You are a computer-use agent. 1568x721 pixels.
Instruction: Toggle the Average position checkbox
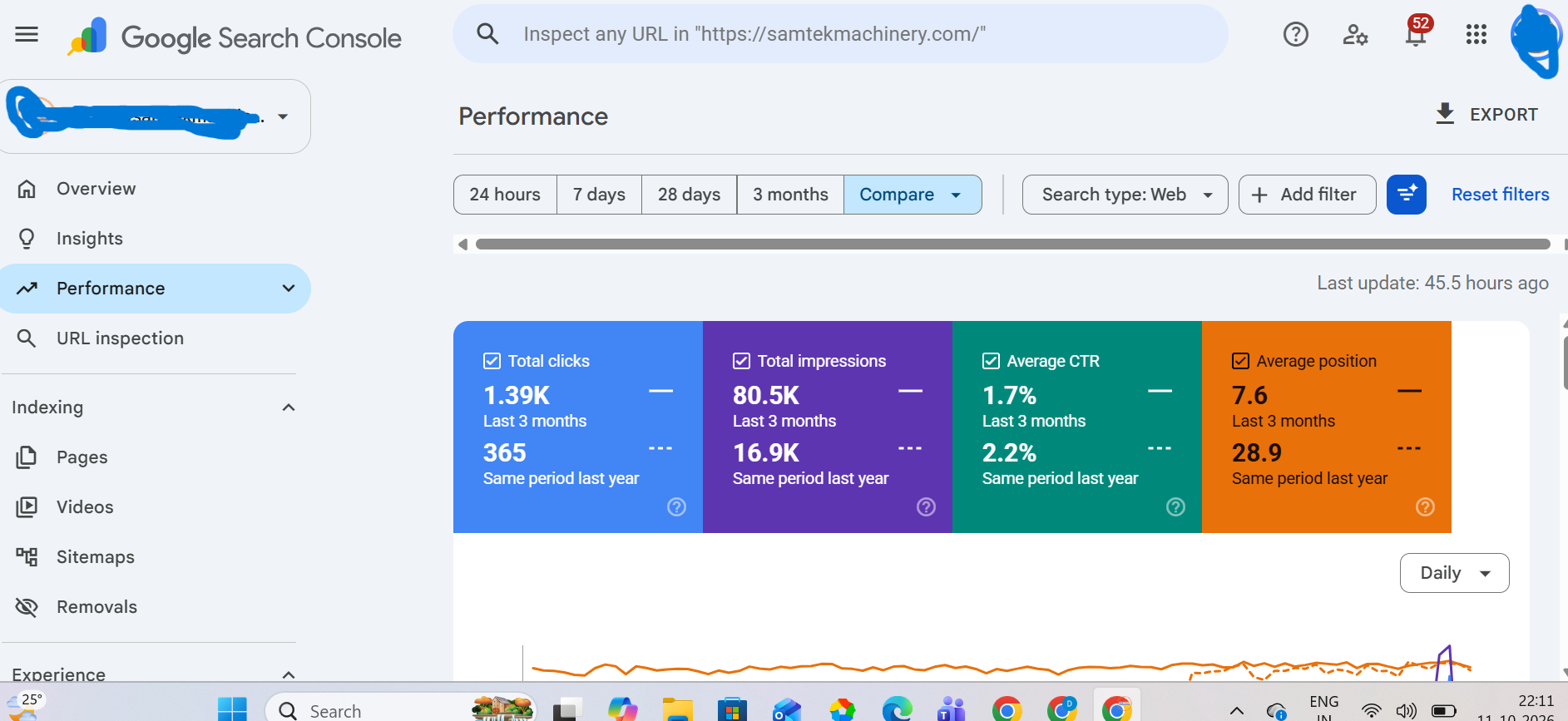pos(1240,361)
